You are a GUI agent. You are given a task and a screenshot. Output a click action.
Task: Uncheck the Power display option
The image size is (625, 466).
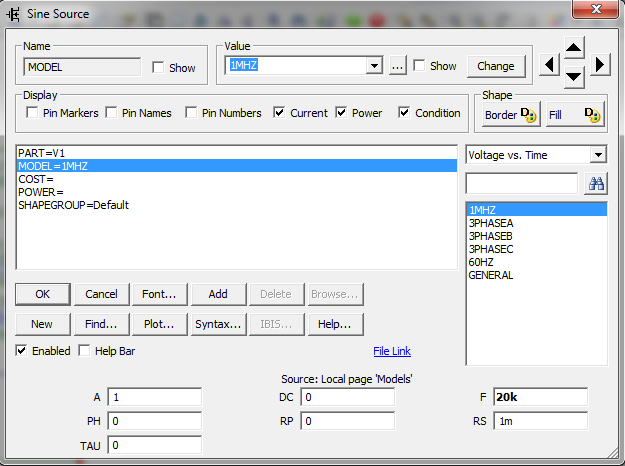click(341, 113)
